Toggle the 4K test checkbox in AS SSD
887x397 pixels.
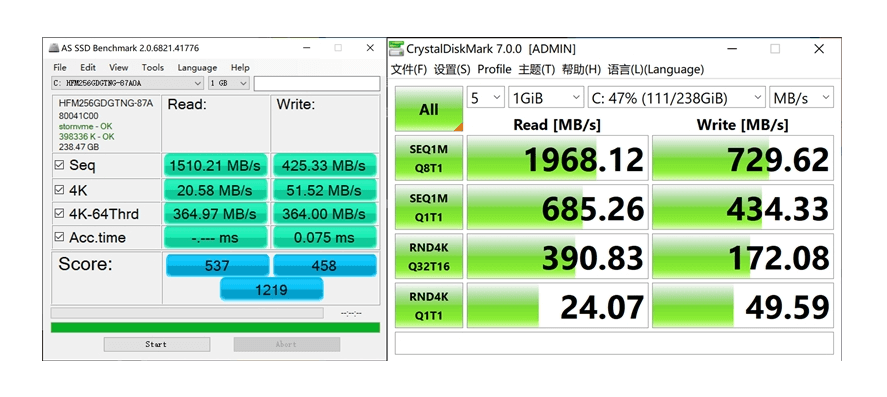(x=59, y=190)
